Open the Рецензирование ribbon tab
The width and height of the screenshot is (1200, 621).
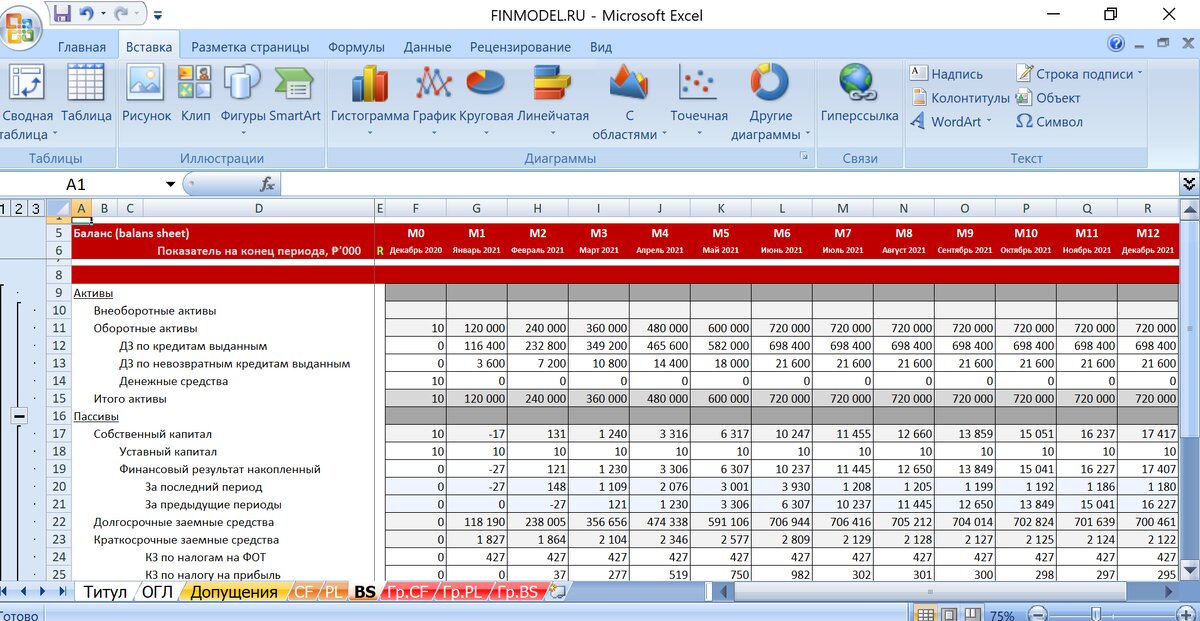(x=520, y=47)
